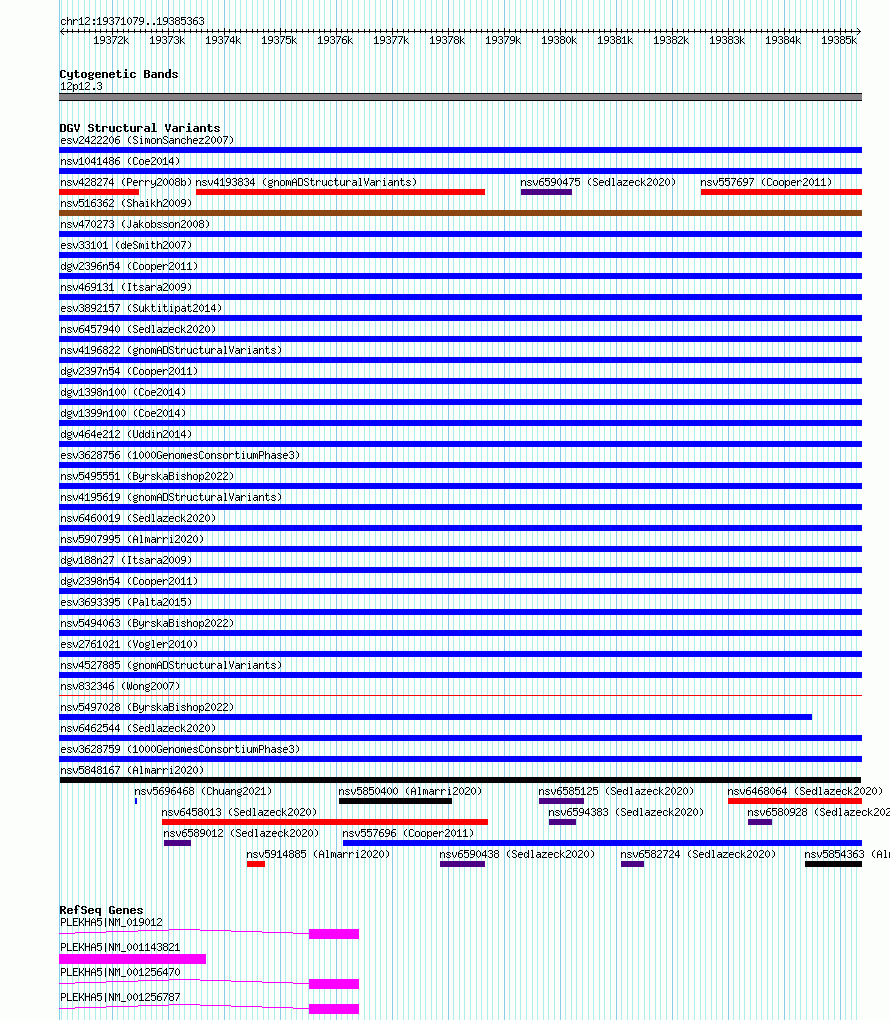Viewport: 890px width, 1020px height.
Task: Click the 19385k ruler position marker
Action: [839, 40]
